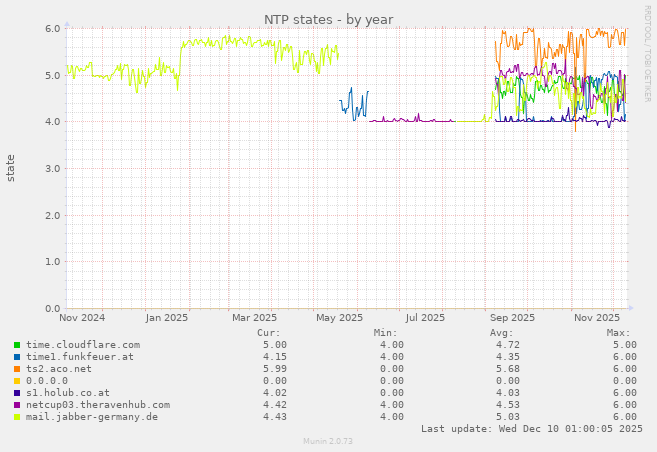Click the blue time1.funkfeuer.at legend swatch
Viewport: 657px width, 452px height.
coord(17,357)
